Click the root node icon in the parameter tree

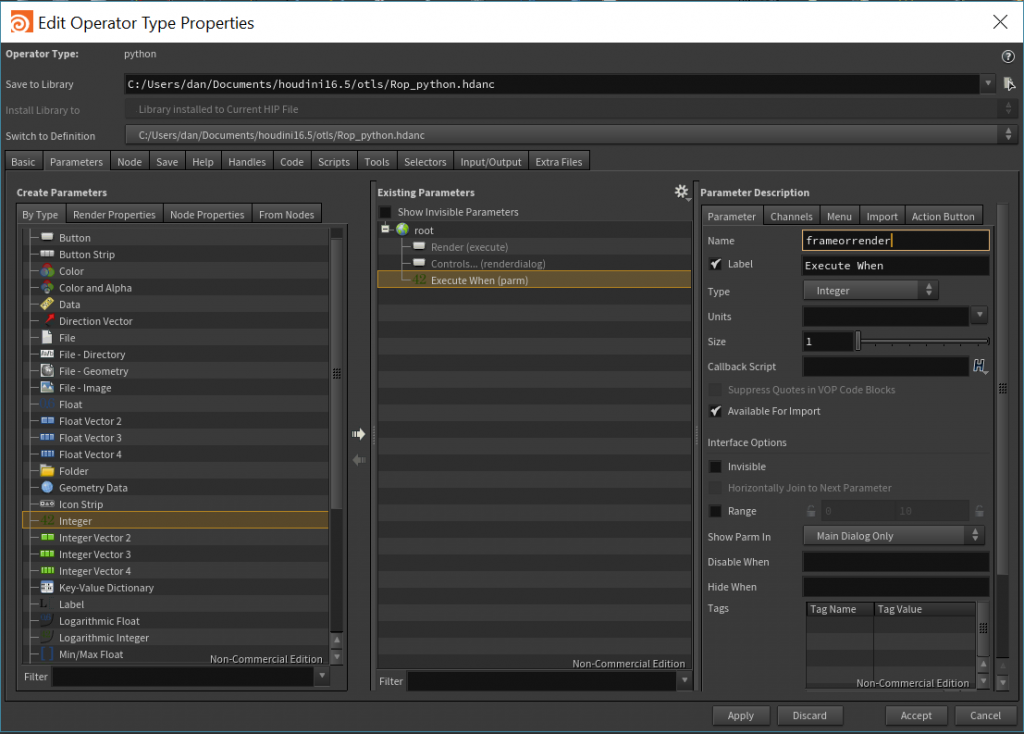click(x=401, y=229)
